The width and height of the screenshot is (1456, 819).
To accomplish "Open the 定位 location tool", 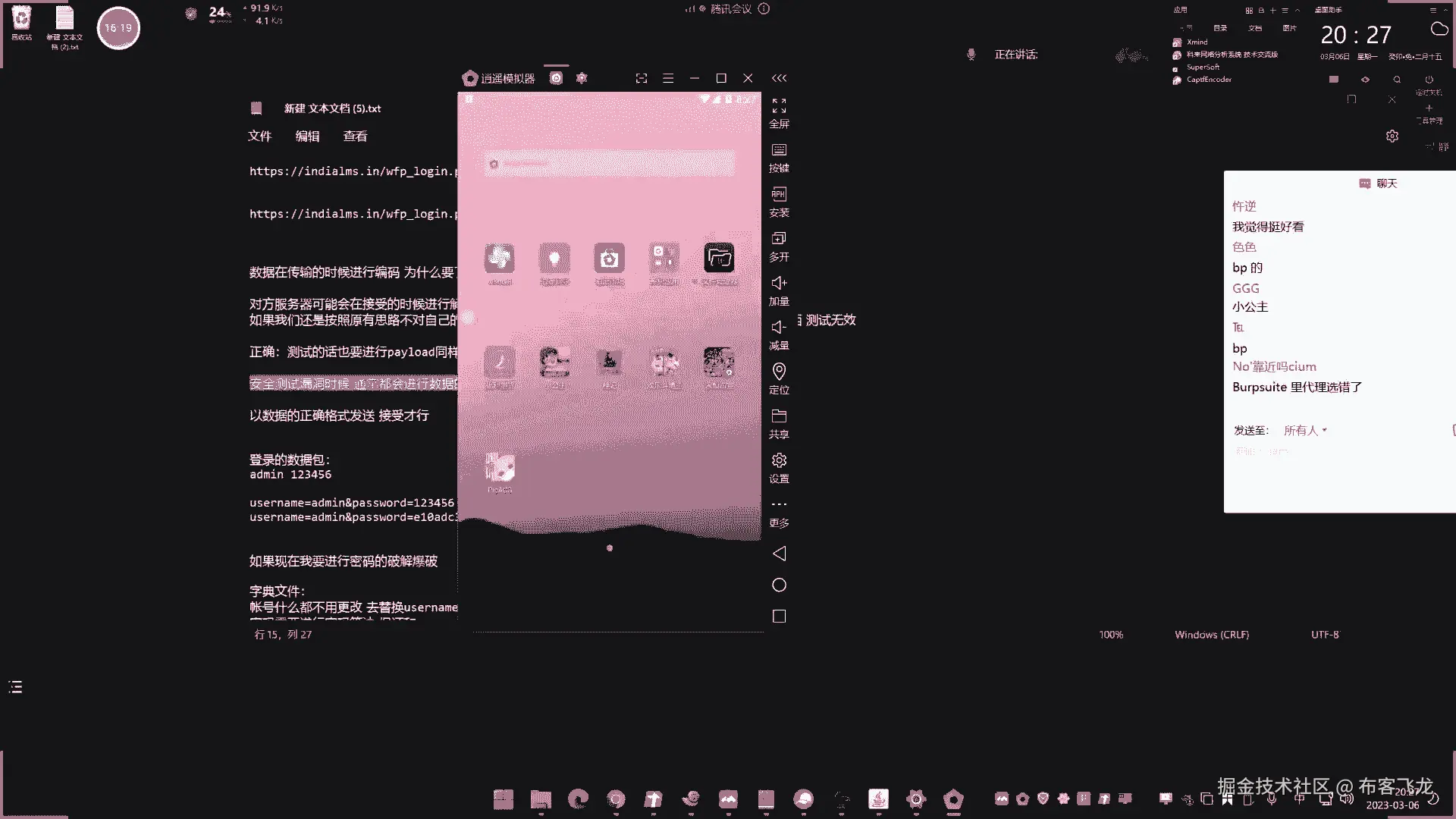I will point(779,372).
